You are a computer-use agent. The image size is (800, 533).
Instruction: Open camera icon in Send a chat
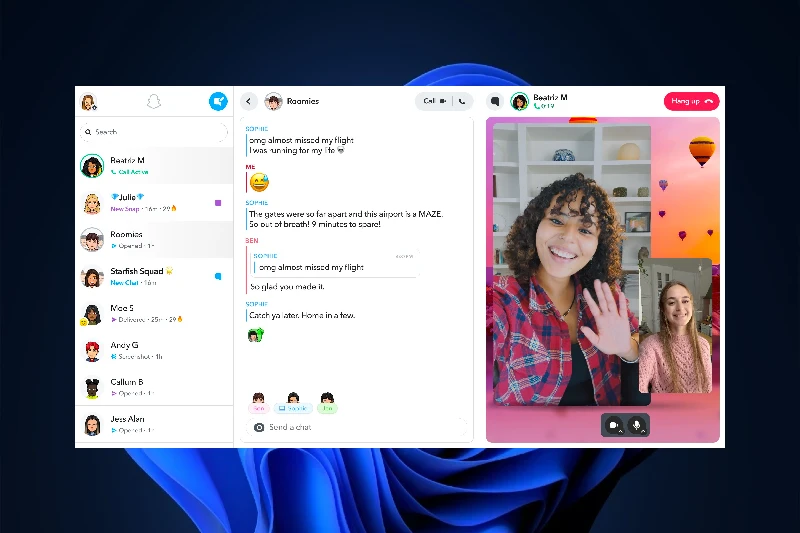pos(259,427)
